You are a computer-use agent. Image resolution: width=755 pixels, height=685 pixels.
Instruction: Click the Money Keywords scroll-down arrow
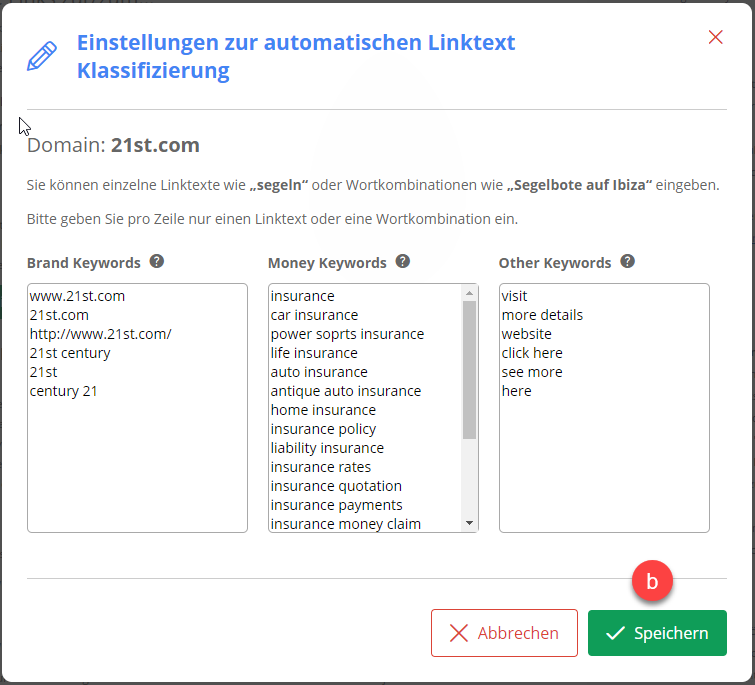click(x=469, y=523)
